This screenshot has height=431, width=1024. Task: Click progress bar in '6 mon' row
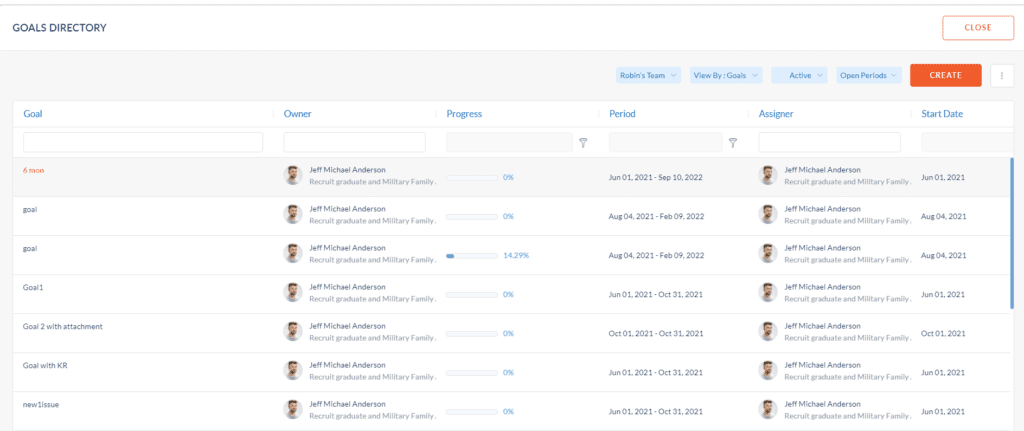pyautogui.click(x=472, y=177)
